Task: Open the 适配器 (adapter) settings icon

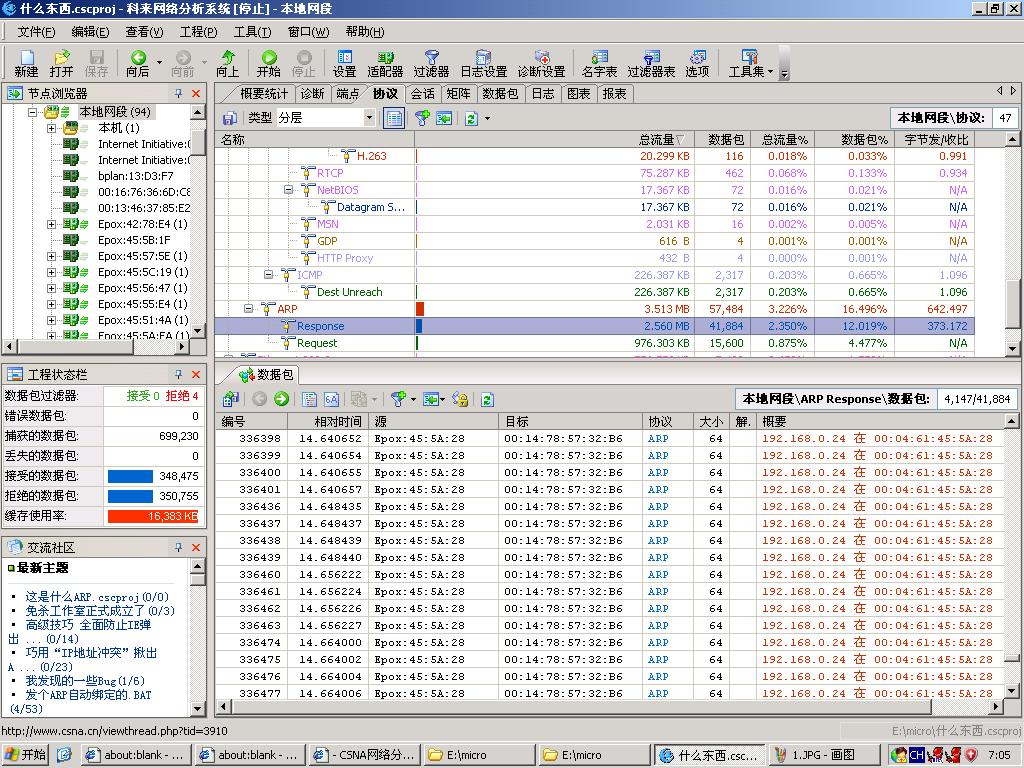Action: click(385, 63)
